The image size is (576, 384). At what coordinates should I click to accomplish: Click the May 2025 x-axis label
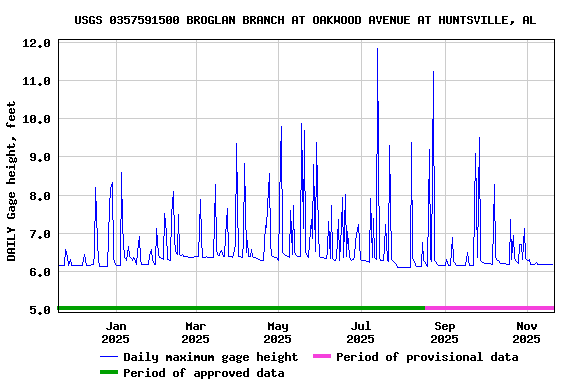(x=278, y=332)
